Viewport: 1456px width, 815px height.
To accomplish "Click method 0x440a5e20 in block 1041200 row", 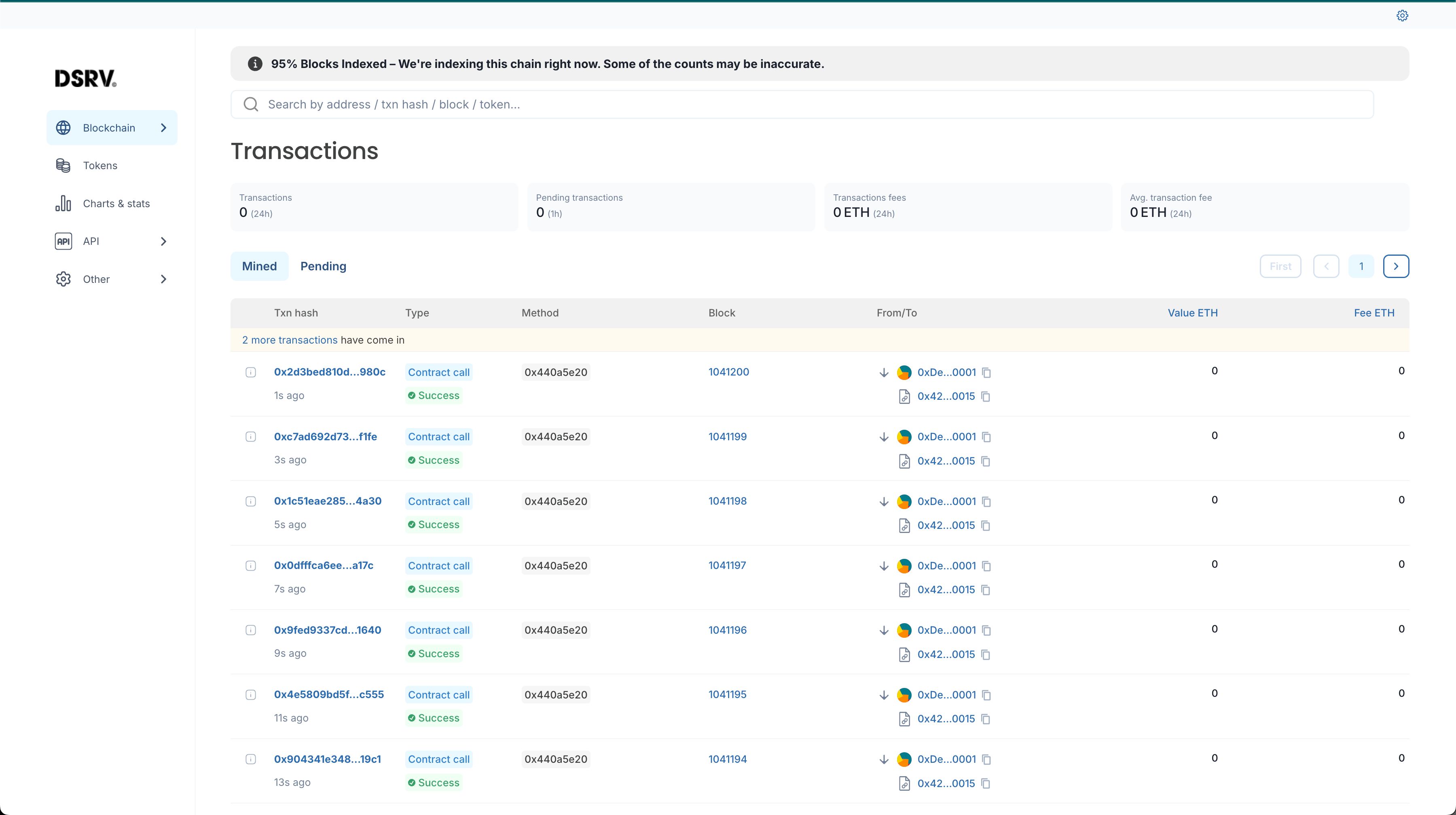I will point(556,372).
